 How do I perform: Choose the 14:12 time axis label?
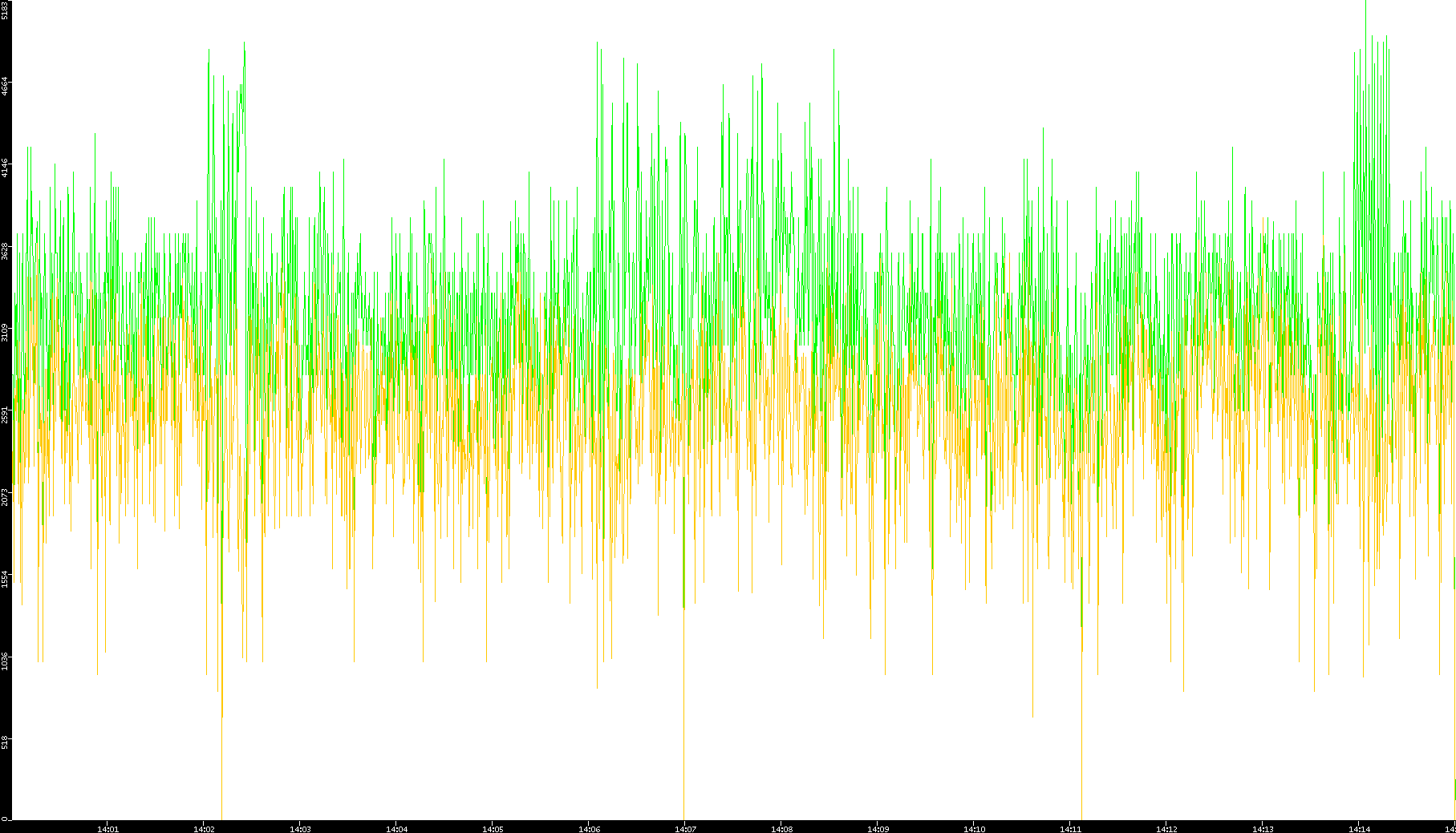(x=1166, y=828)
